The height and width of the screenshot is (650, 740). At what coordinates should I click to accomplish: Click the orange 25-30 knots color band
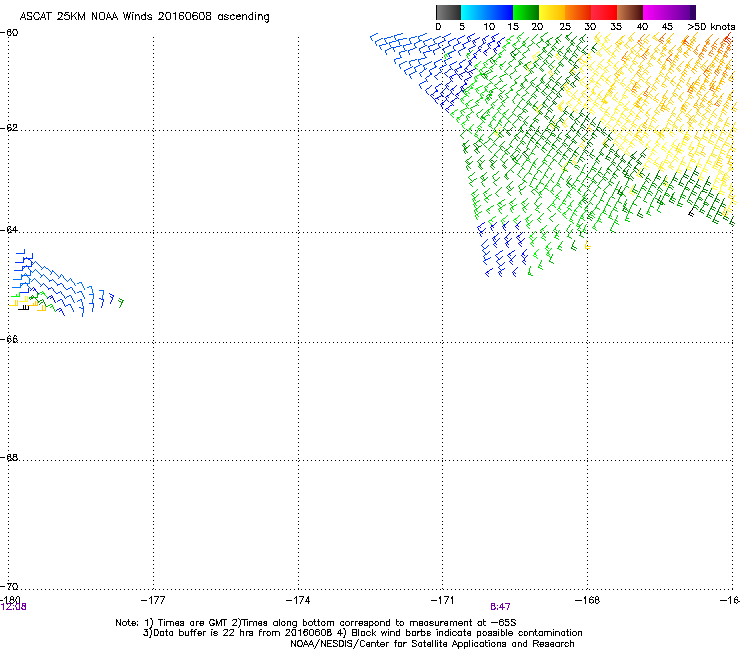point(578,12)
